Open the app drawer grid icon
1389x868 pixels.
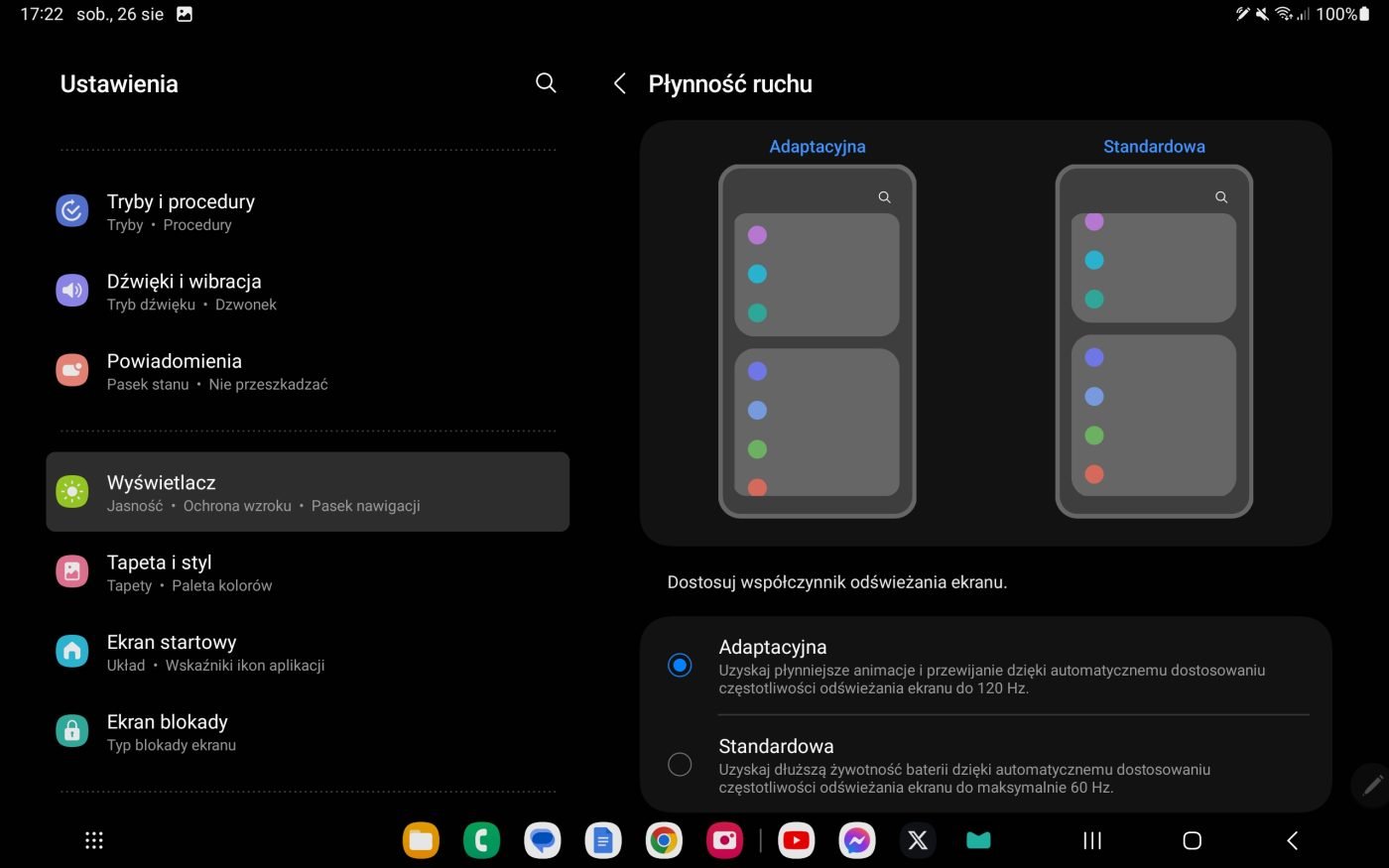[94, 840]
